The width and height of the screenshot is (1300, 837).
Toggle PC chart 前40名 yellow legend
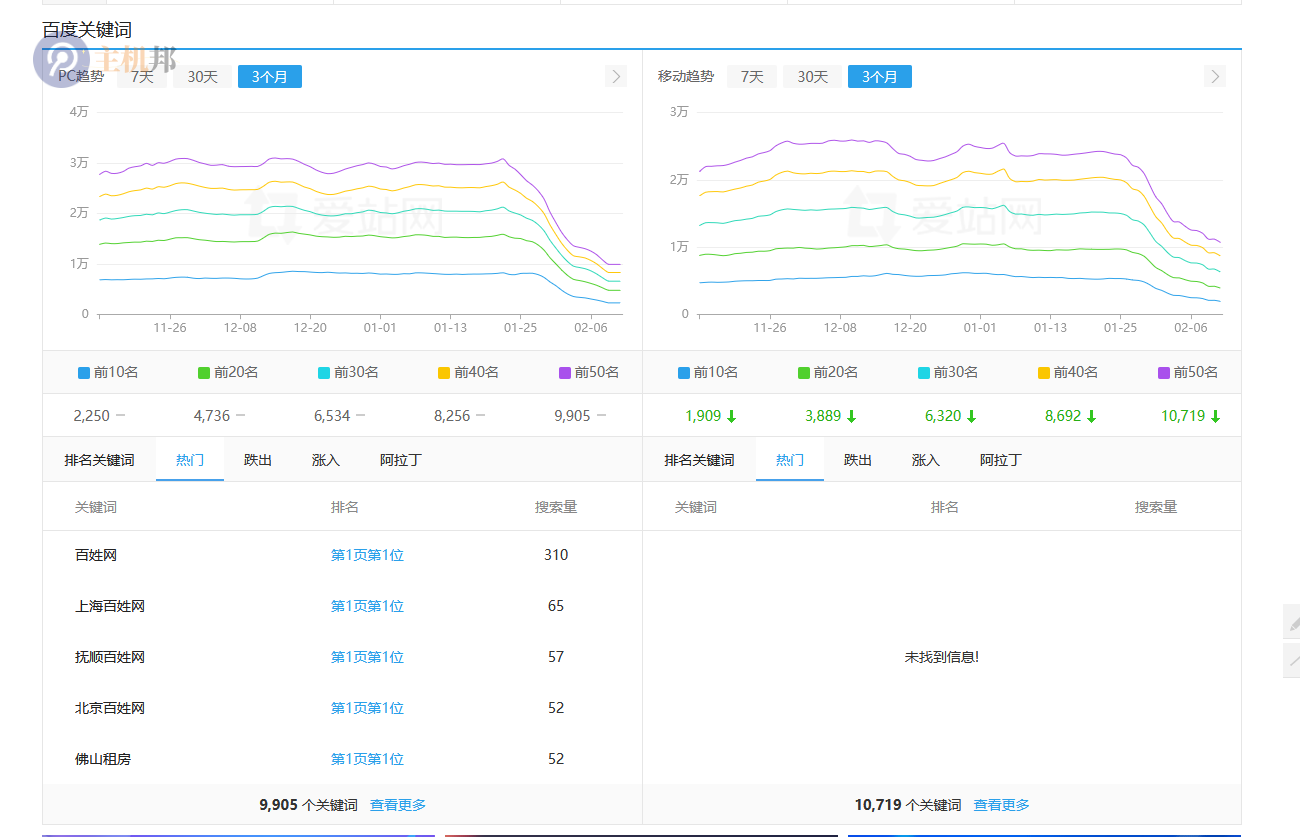468,372
